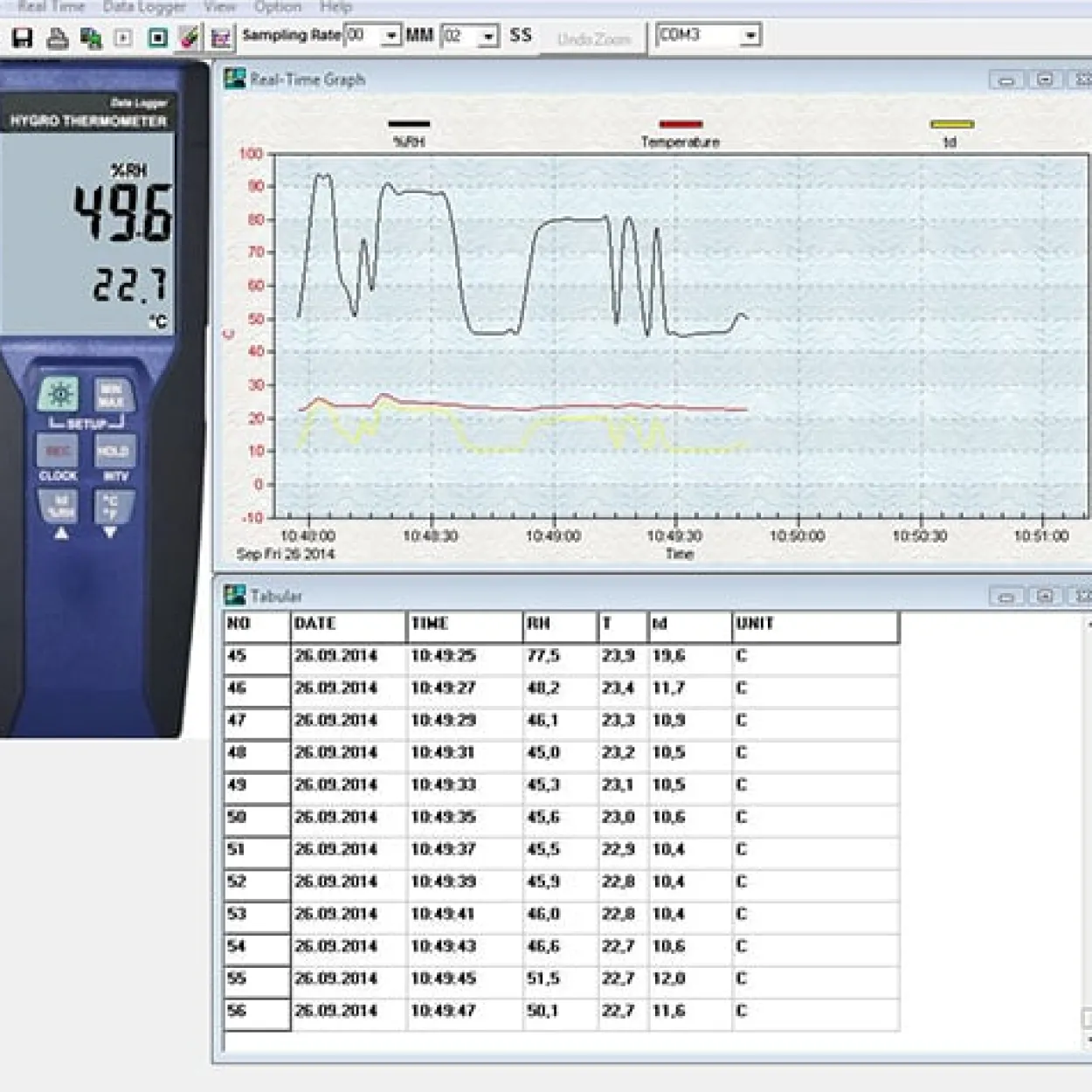Click the red REC button on meter
This screenshot has height=1092, width=1092.
coord(58,451)
